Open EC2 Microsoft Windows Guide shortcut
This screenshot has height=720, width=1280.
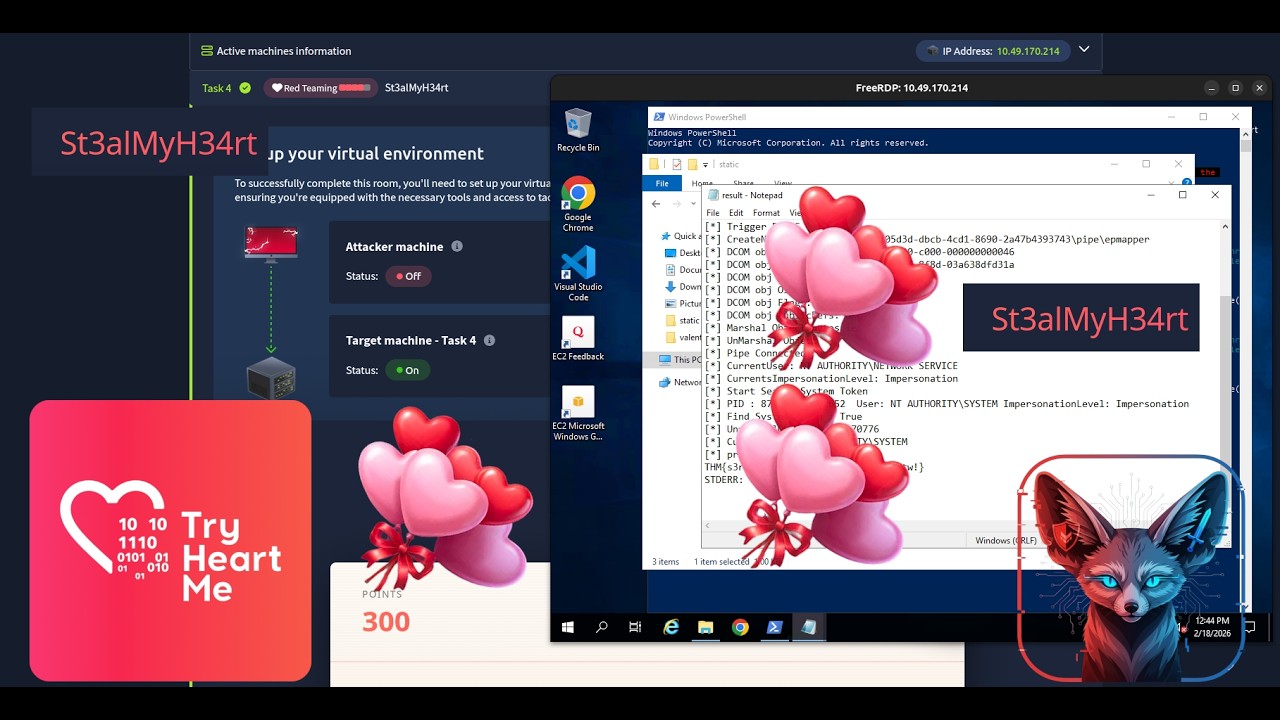[x=578, y=413]
